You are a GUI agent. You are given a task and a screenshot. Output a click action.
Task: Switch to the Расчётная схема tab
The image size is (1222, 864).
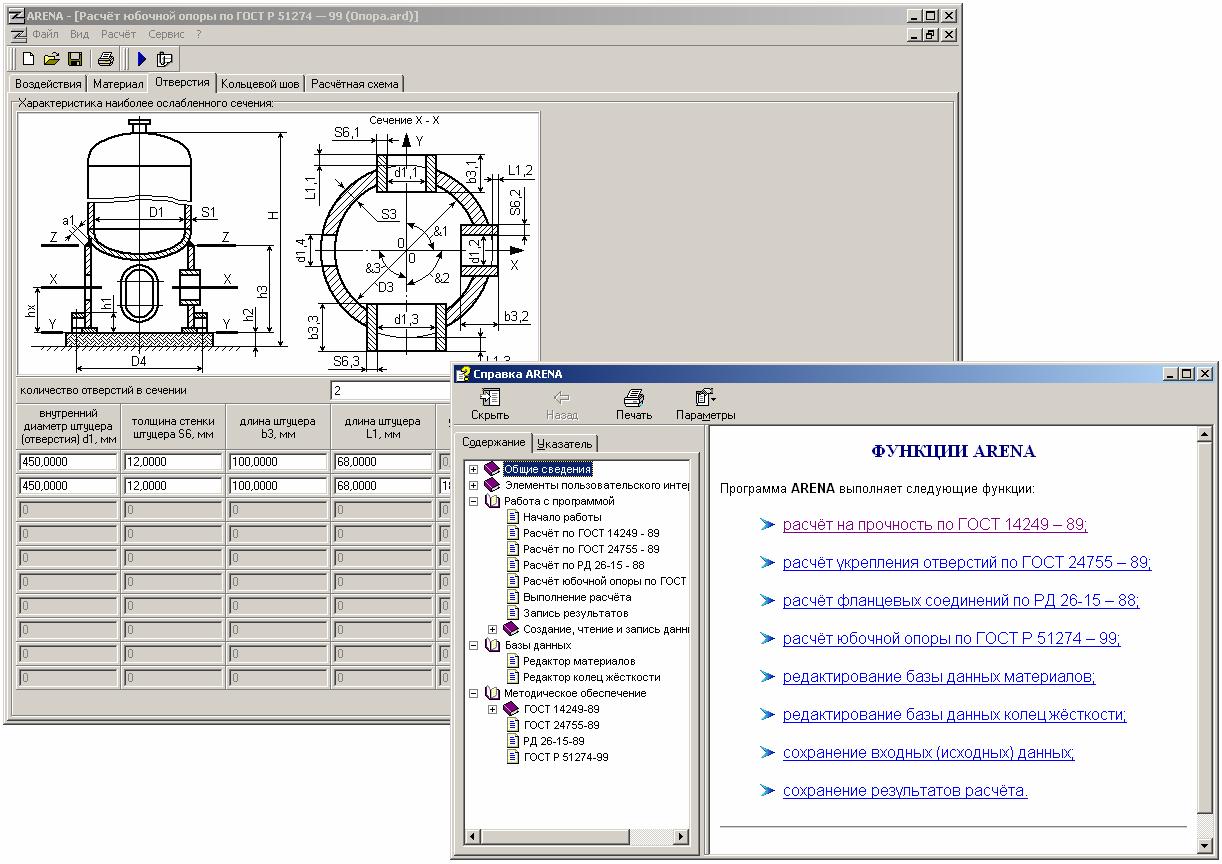point(354,84)
